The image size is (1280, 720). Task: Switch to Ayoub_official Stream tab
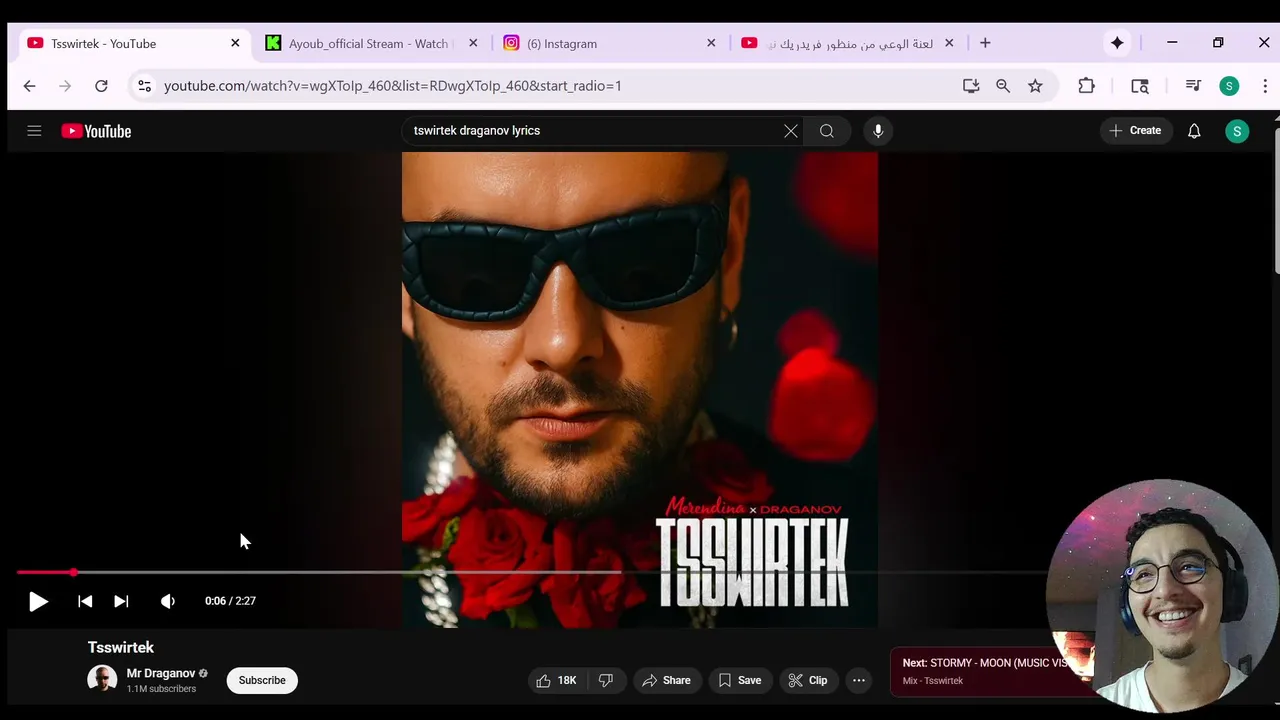click(x=368, y=43)
